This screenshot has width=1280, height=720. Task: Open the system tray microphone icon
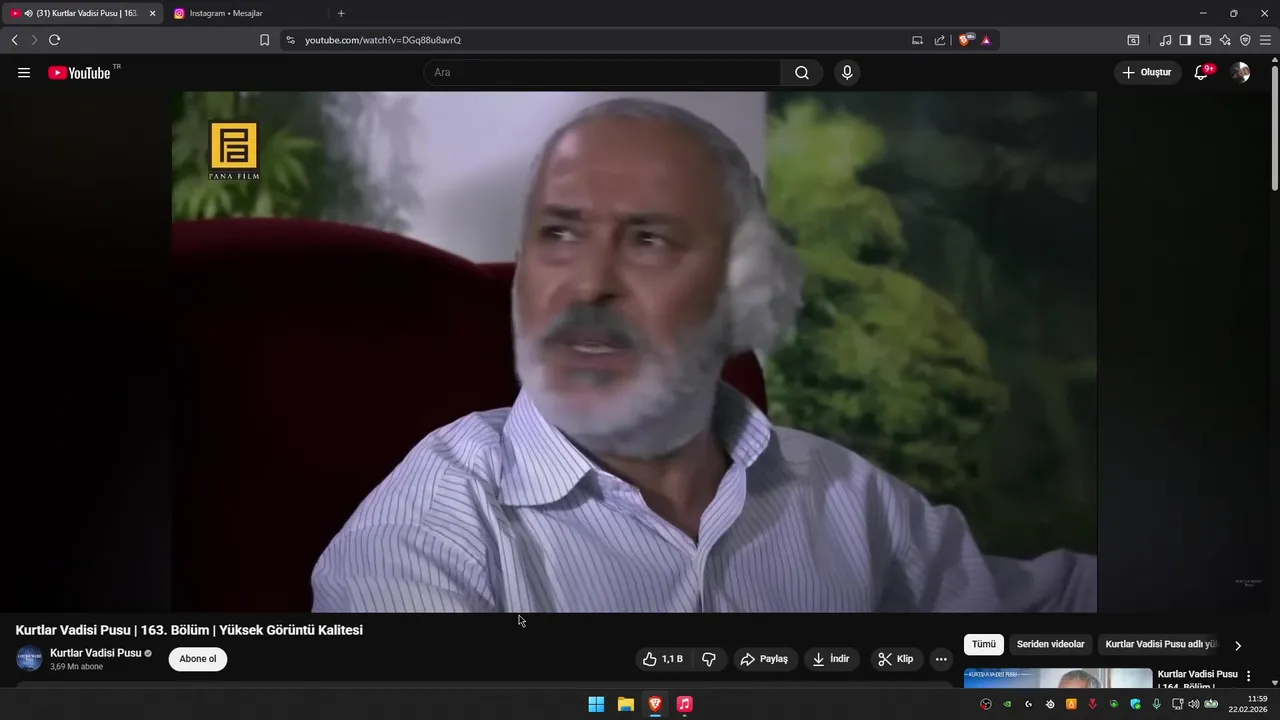[1157, 704]
